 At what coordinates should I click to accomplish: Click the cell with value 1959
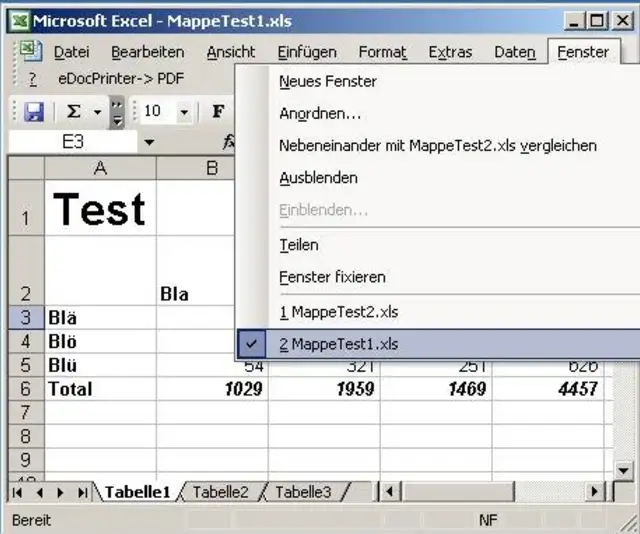324,389
